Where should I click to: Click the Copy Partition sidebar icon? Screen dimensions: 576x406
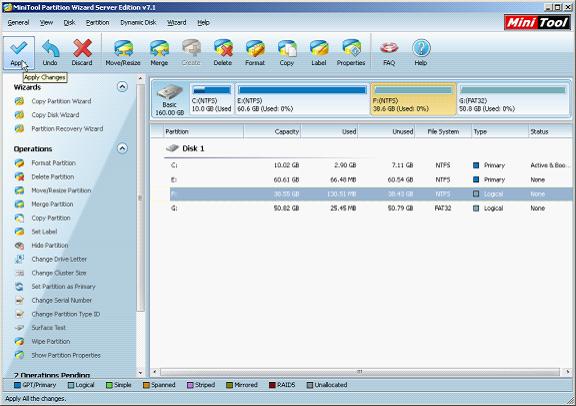click(x=19, y=218)
